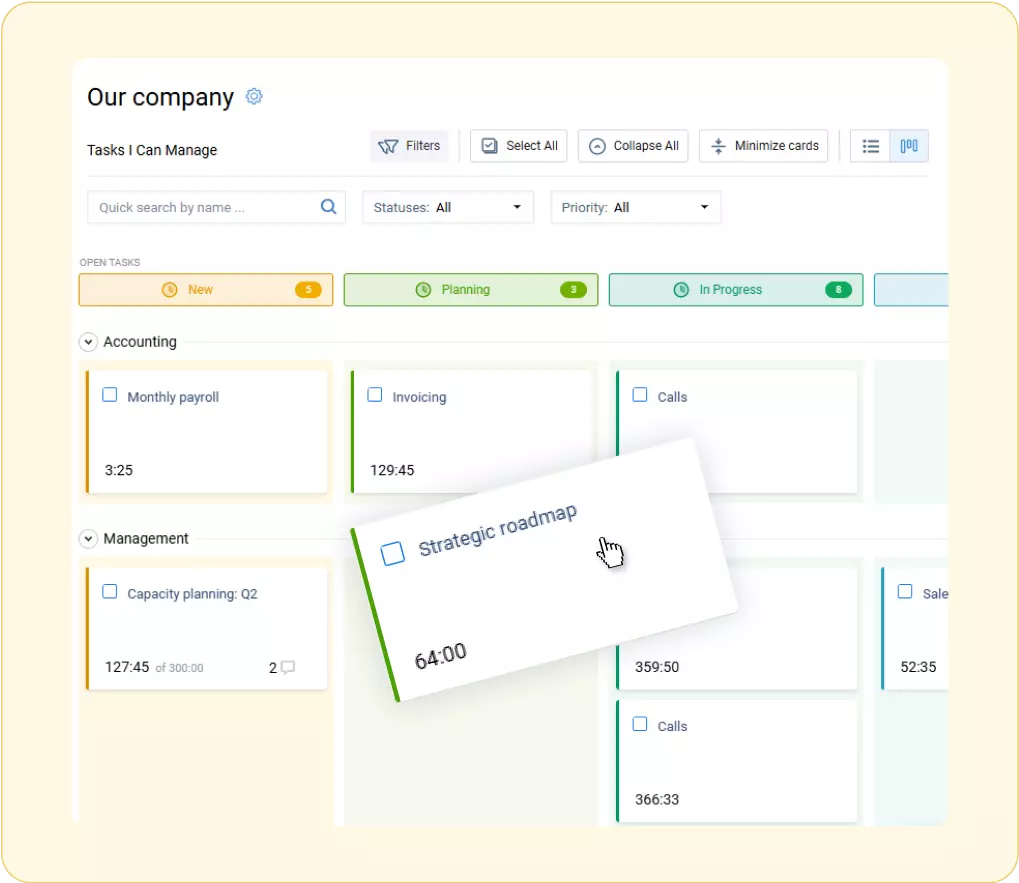The image size is (1019, 883).
Task: Switch to the In Progress column header
Action: click(735, 289)
